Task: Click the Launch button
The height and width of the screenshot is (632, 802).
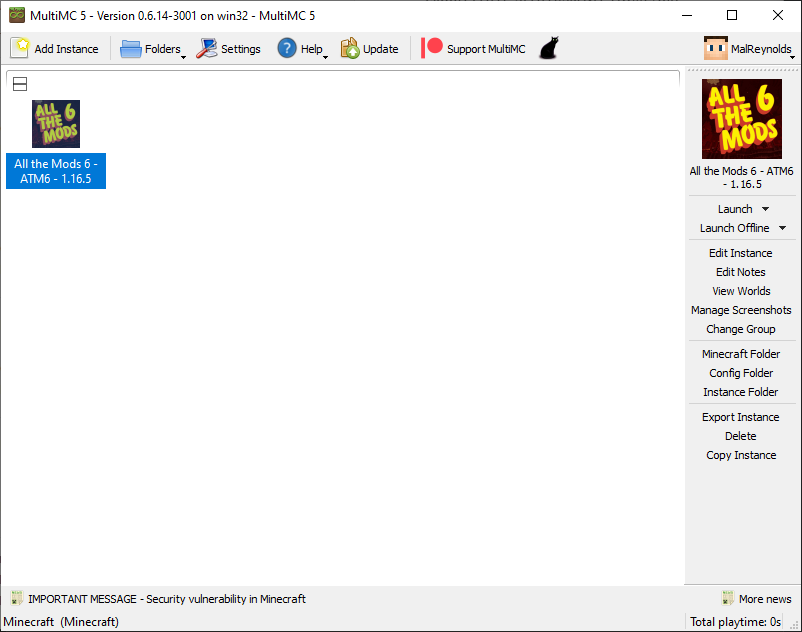Action: coord(735,209)
